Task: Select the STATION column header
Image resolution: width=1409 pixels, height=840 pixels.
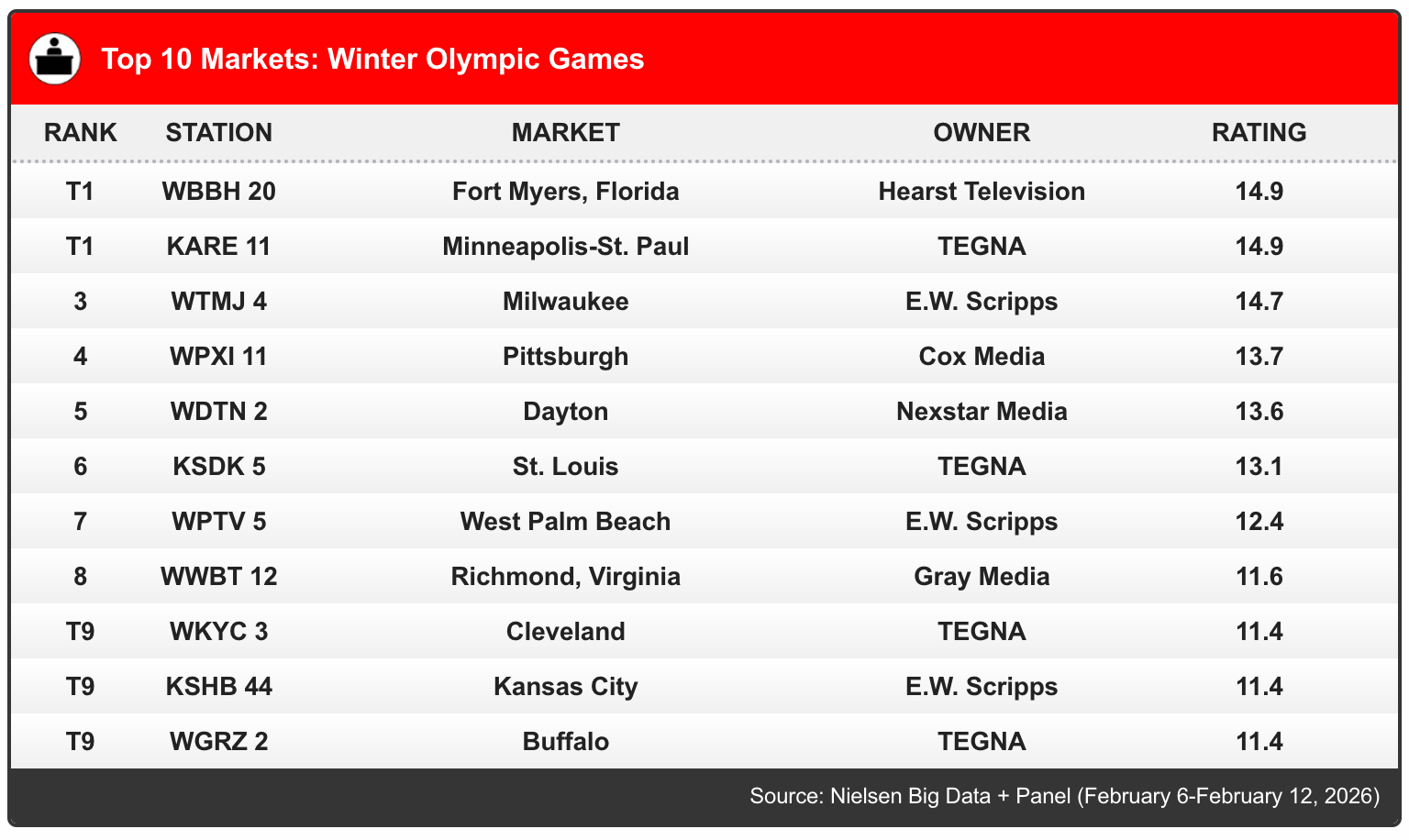Action: tap(218, 132)
